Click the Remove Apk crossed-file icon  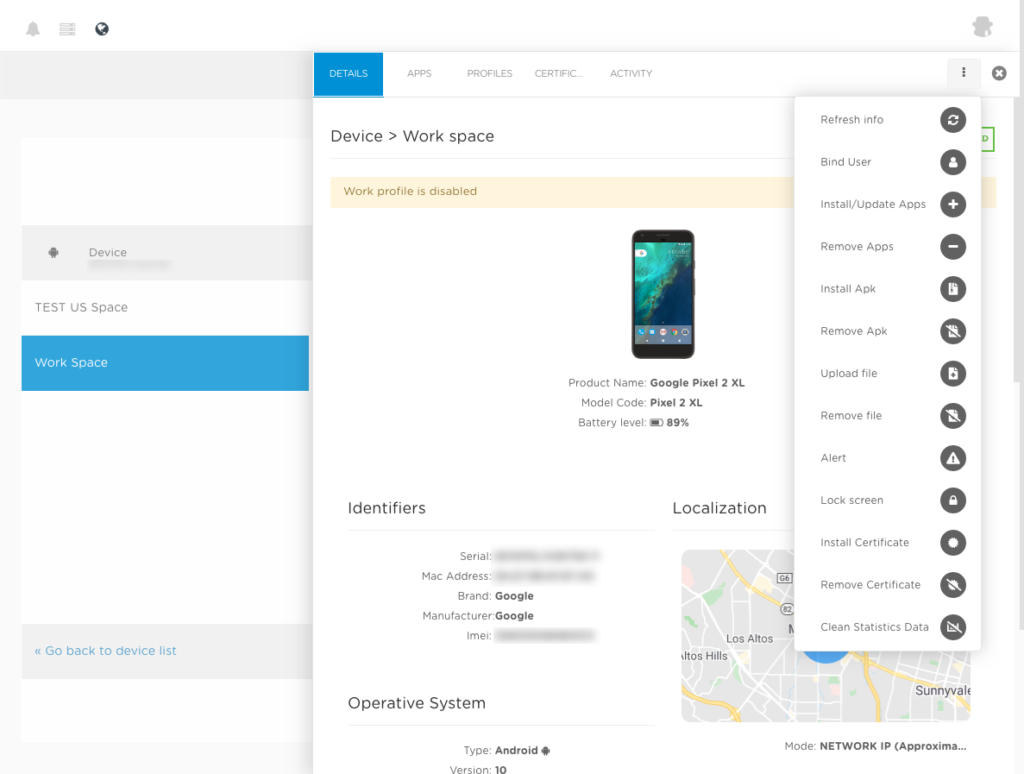953,331
